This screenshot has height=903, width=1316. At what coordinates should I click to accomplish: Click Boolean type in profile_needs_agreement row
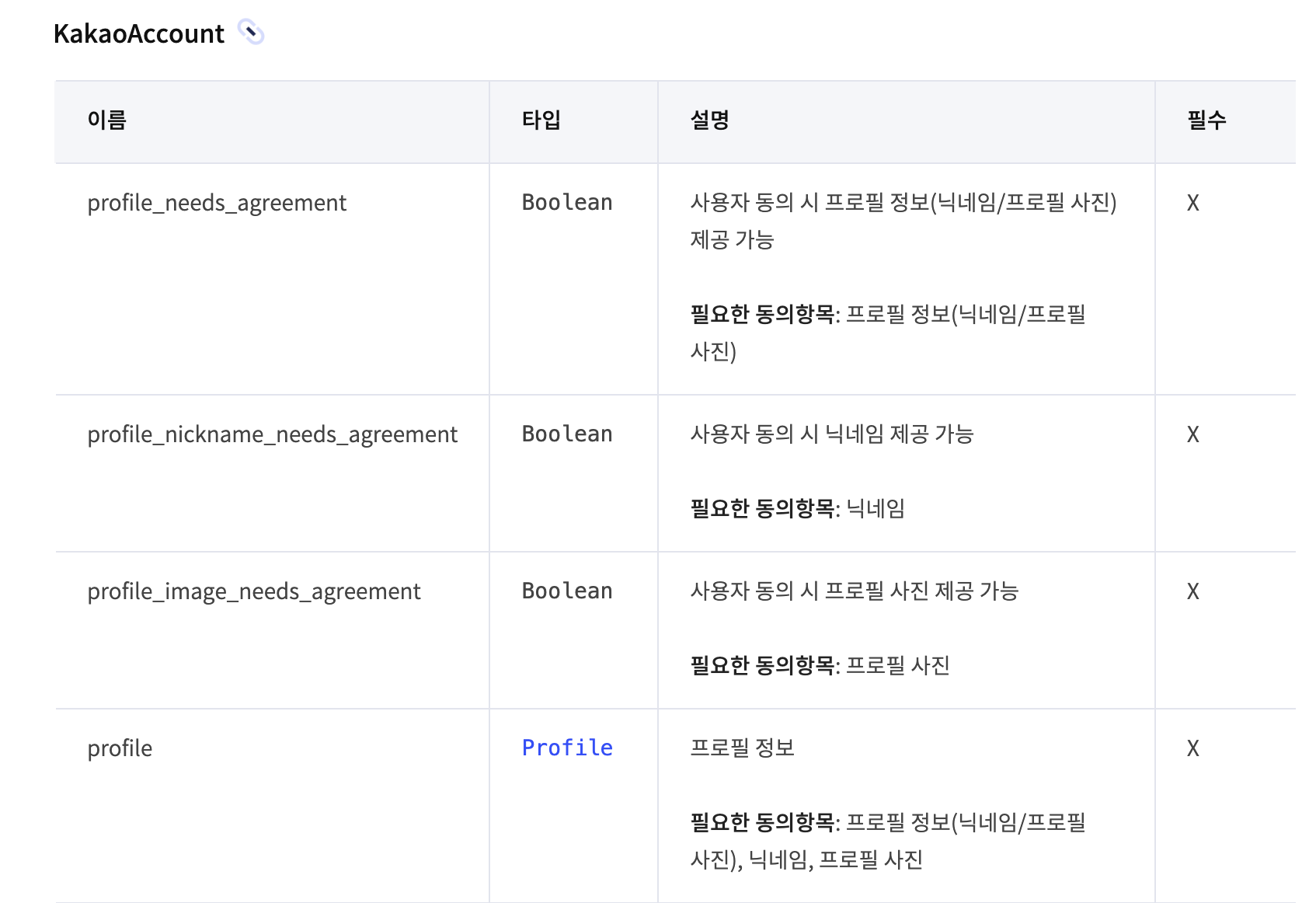(567, 203)
